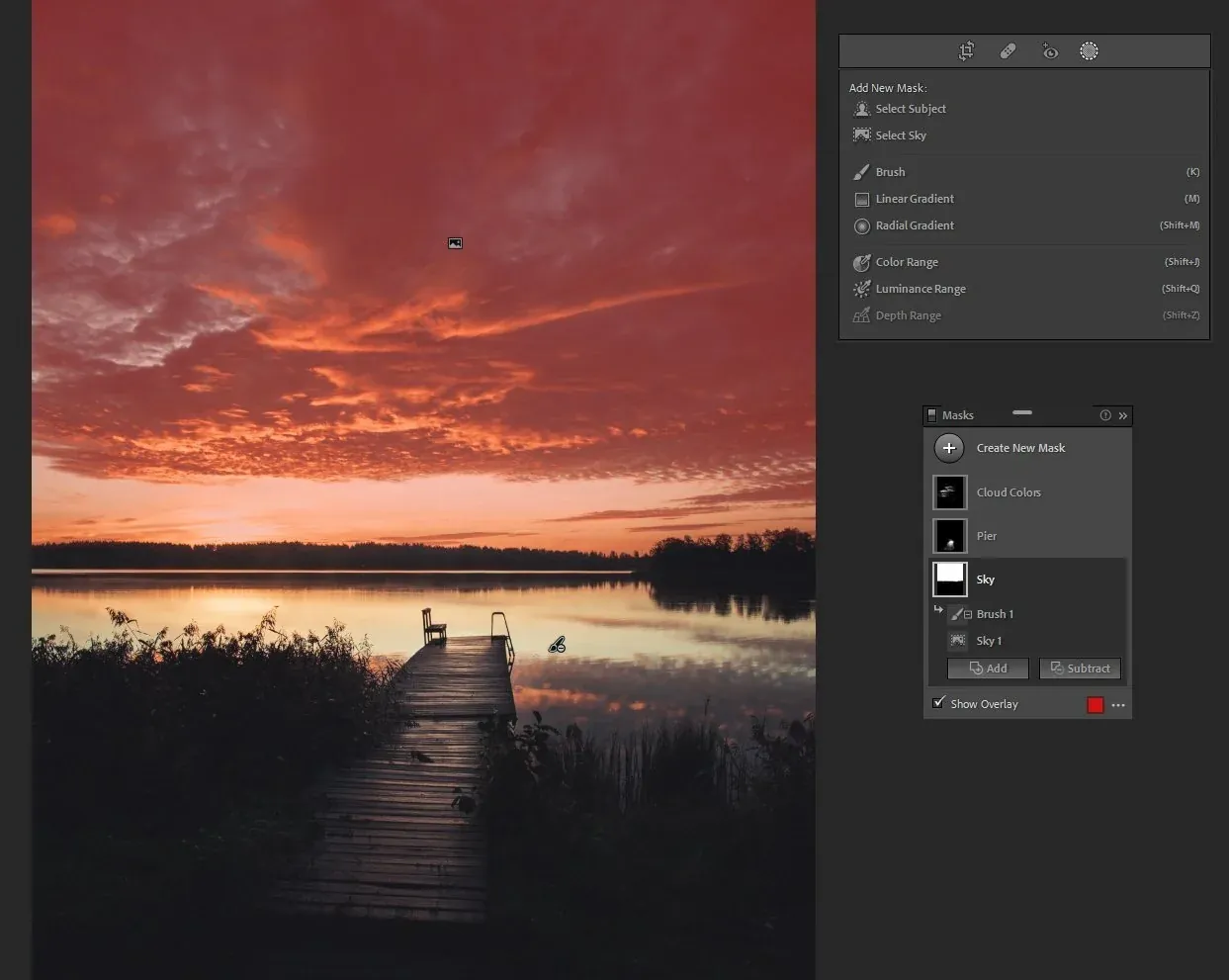Viewport: 1229px width, 980px height.
Task: Select the Crop and rotate tool
Action: [966, 51]
